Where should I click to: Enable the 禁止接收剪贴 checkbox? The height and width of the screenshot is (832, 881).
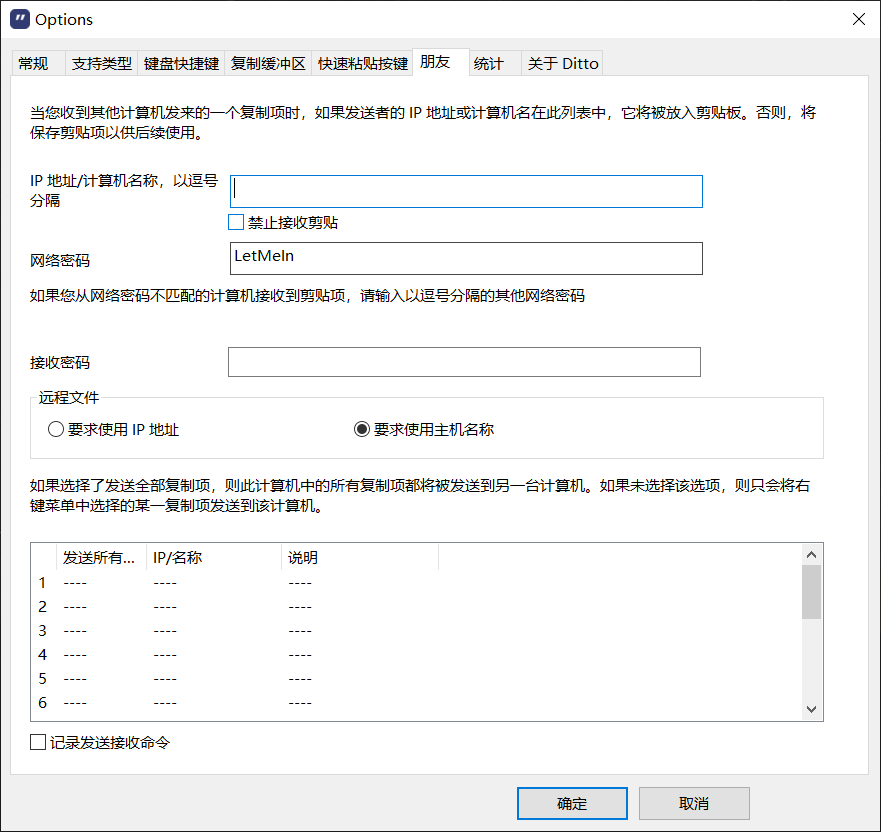pyautogui.click(x=237, y=222)
